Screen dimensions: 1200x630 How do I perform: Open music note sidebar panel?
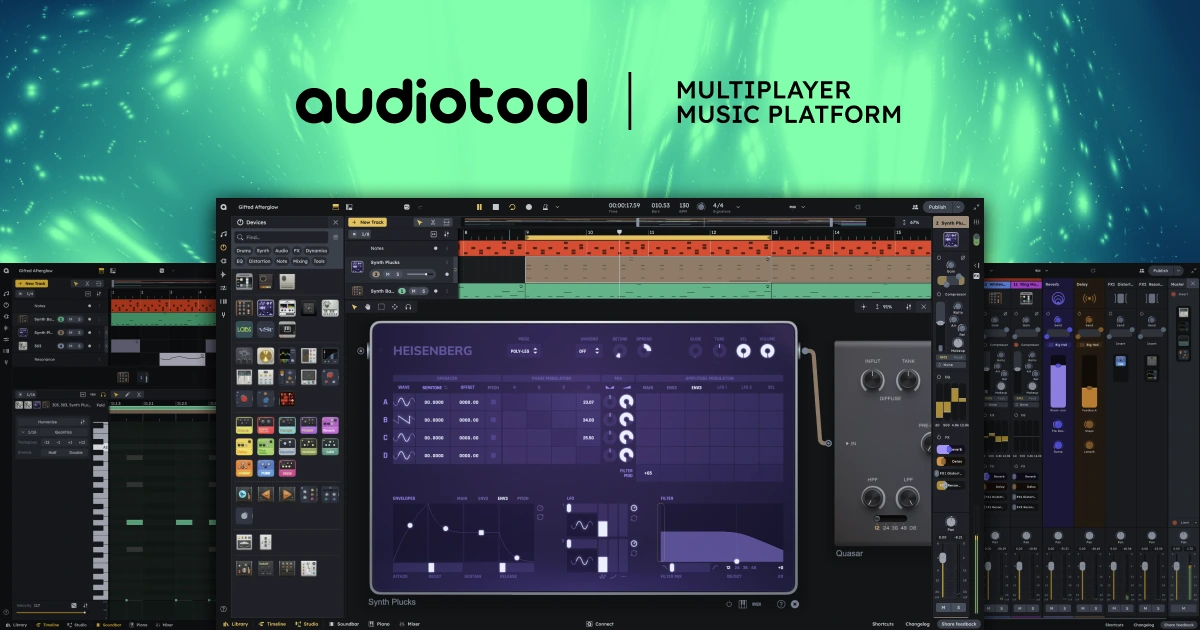(223, 234)
